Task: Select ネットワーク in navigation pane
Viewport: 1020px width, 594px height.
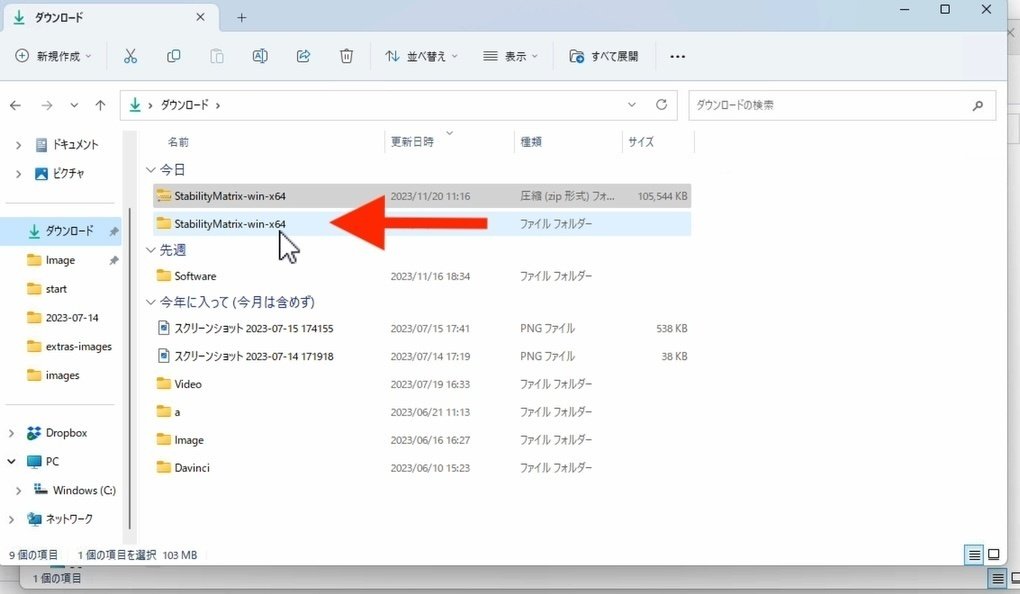Action: coord(60,519)
